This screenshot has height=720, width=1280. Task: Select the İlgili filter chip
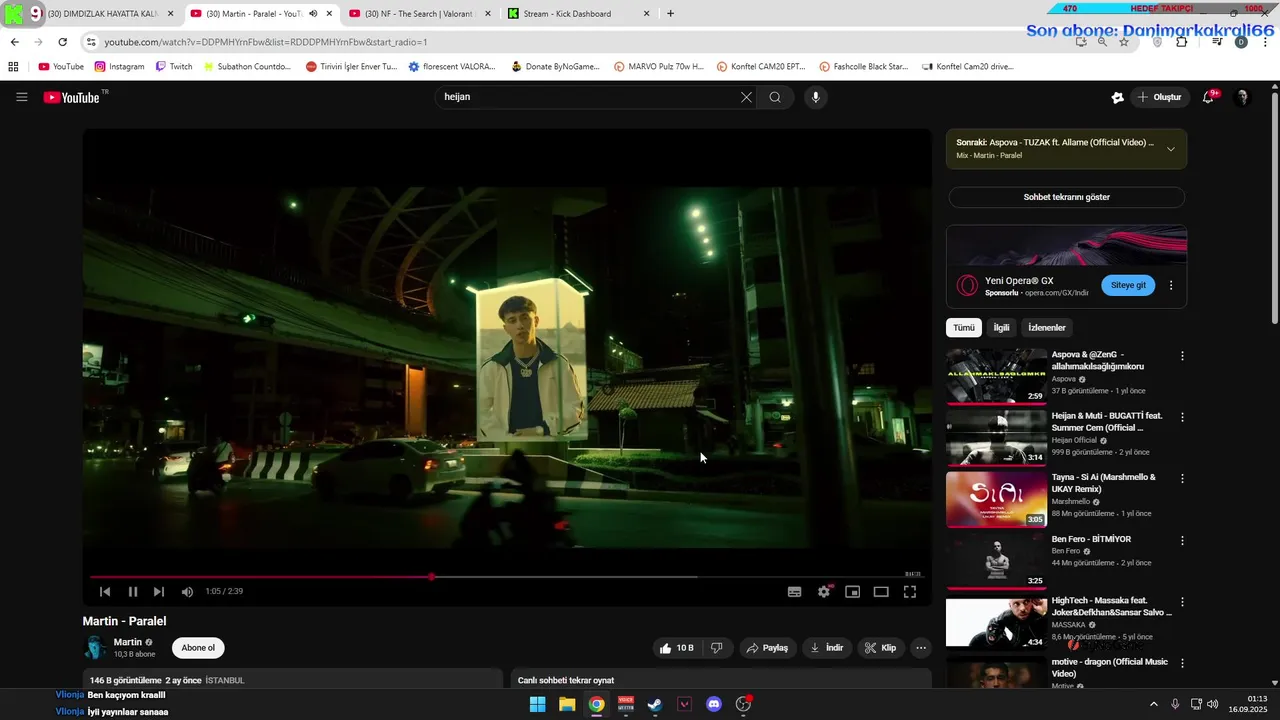tap(1001, 328)
